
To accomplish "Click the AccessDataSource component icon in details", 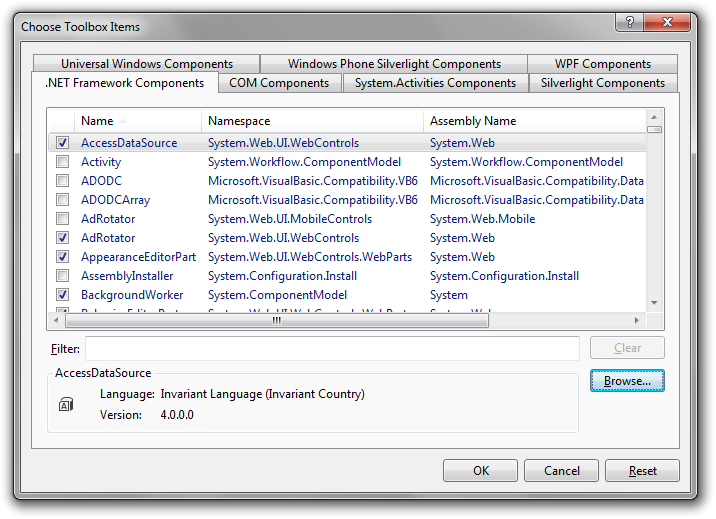I will coord(66,404).
